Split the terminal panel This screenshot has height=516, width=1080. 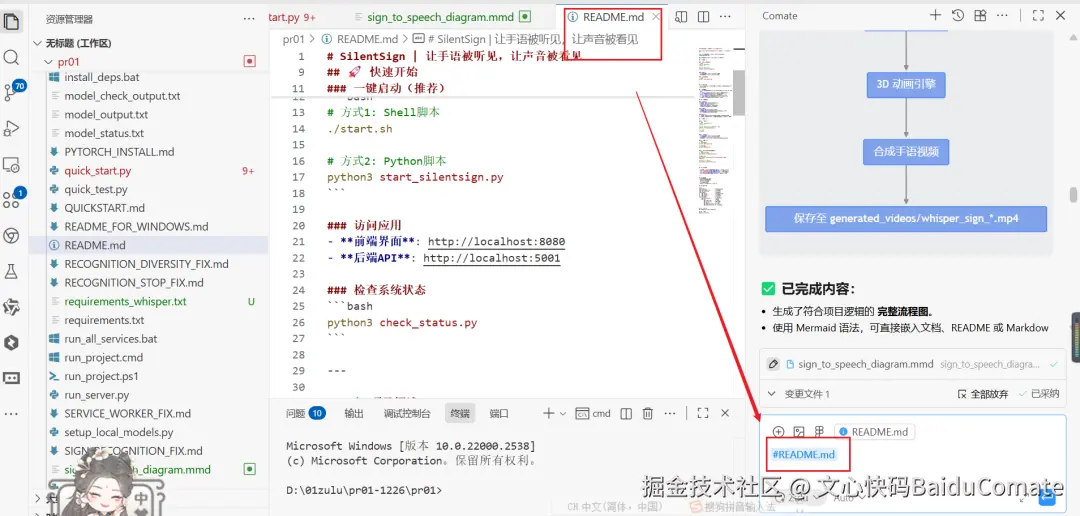pos(626,413)
